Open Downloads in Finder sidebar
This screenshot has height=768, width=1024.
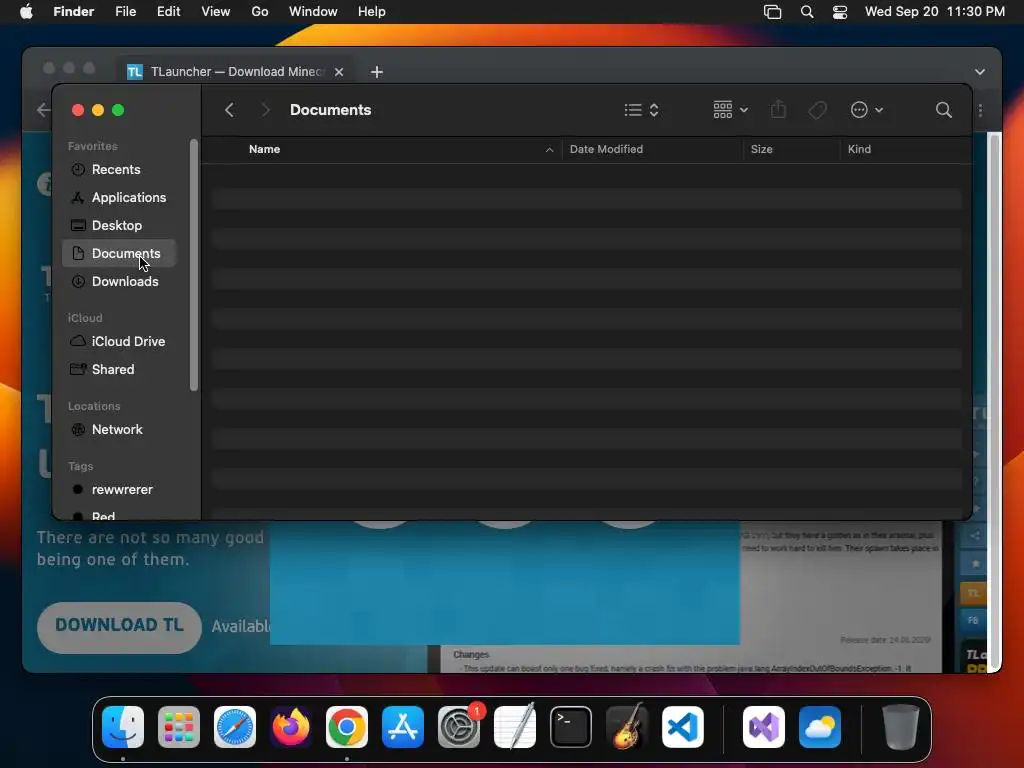[x=118, y=281]
